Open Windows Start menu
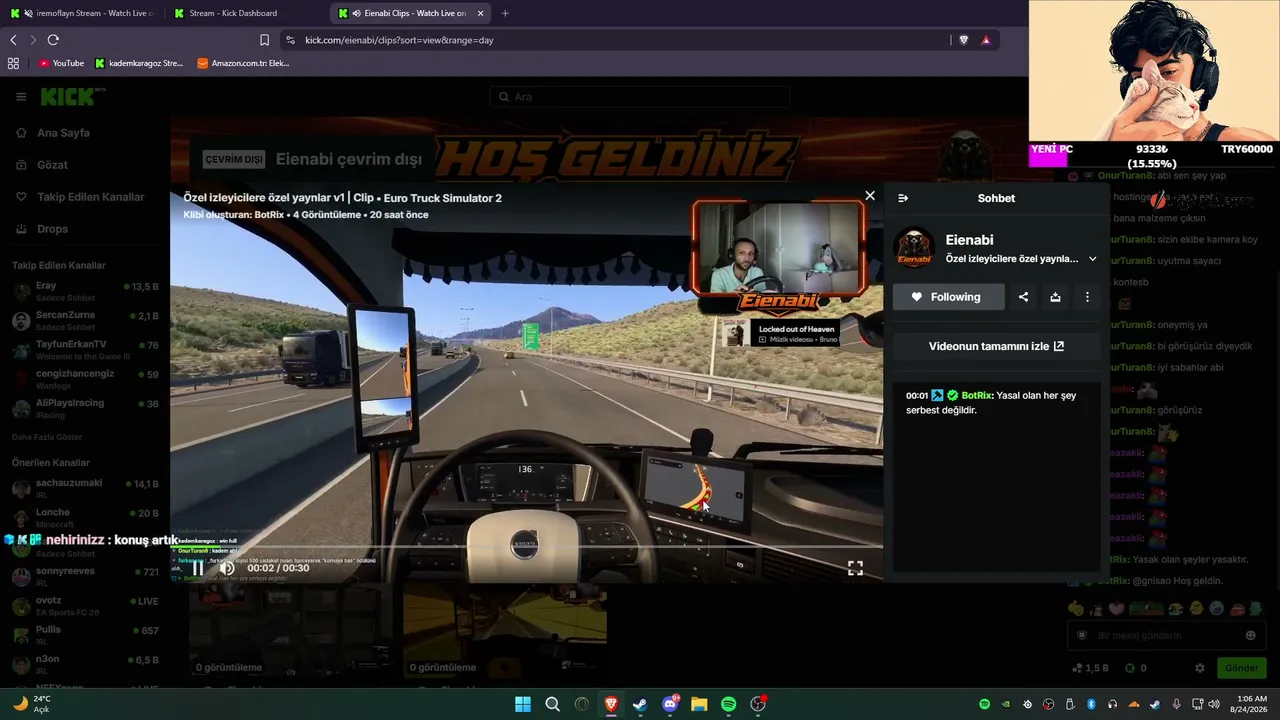Viewport: 1280px width, 720px height. 523,704
